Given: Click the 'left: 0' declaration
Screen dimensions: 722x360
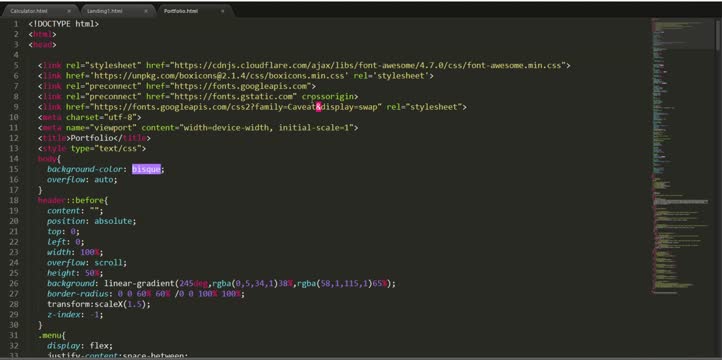Looking at the screenshot, I should (x=66, y=242).
